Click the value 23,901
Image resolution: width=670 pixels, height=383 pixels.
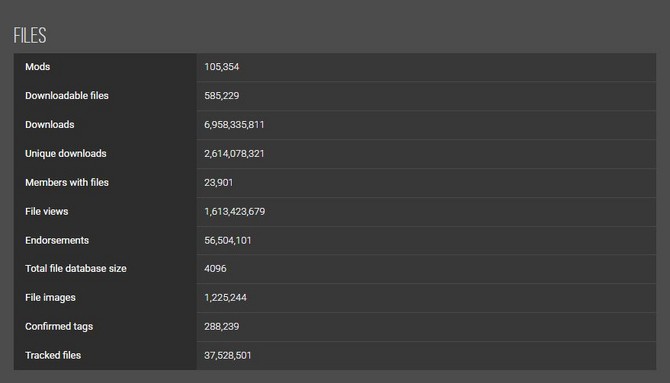pos(219,183)
